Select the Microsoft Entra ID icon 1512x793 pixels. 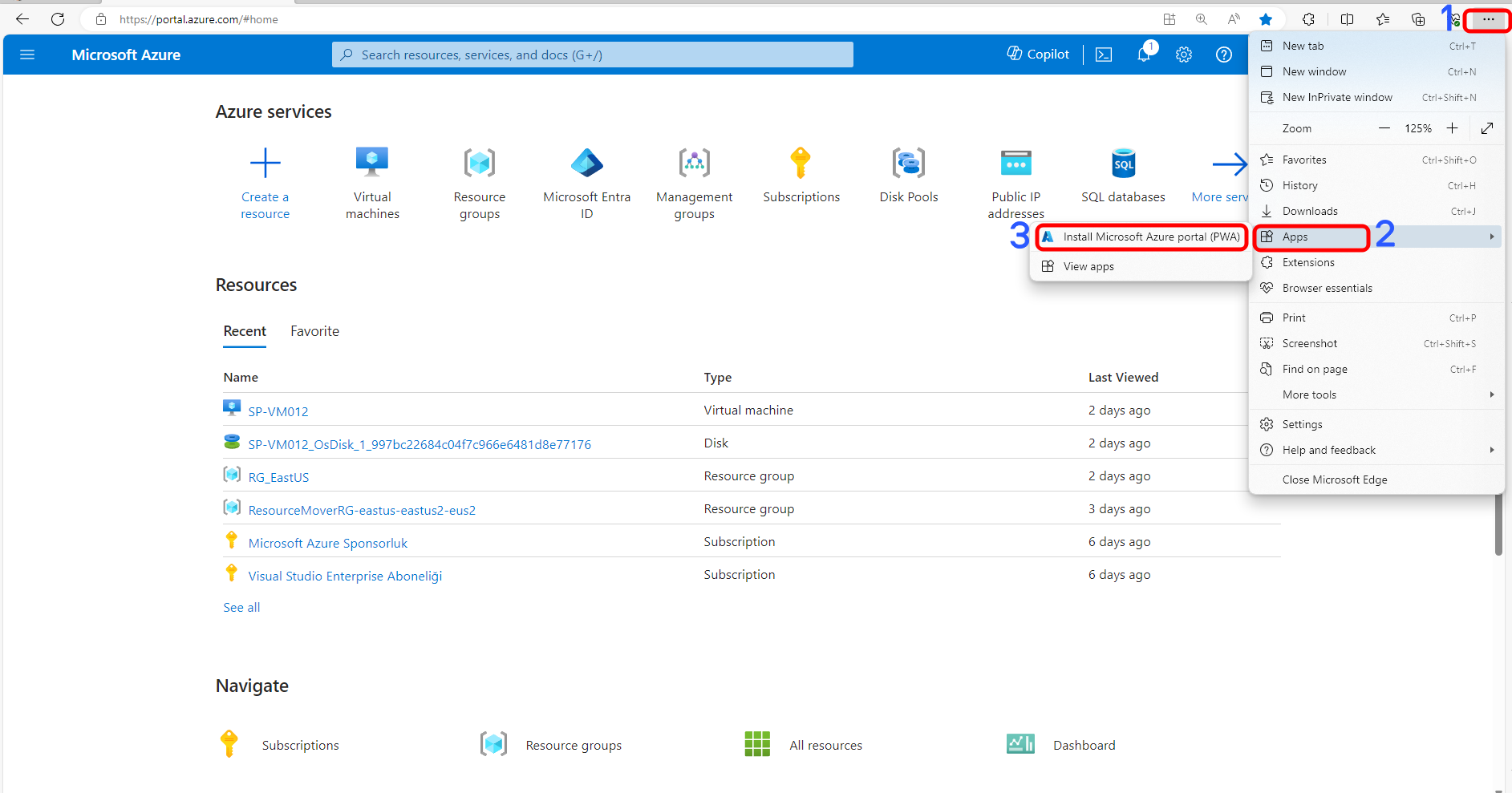(x=586, y=162)
